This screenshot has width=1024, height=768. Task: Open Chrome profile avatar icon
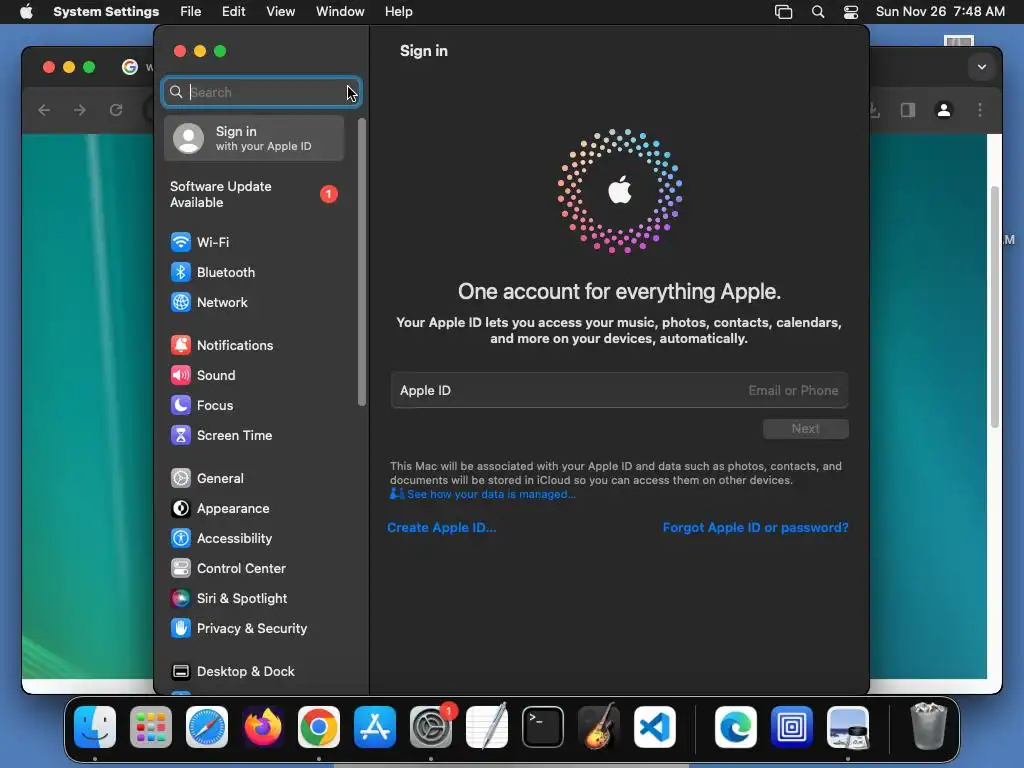tap(944, 110)
